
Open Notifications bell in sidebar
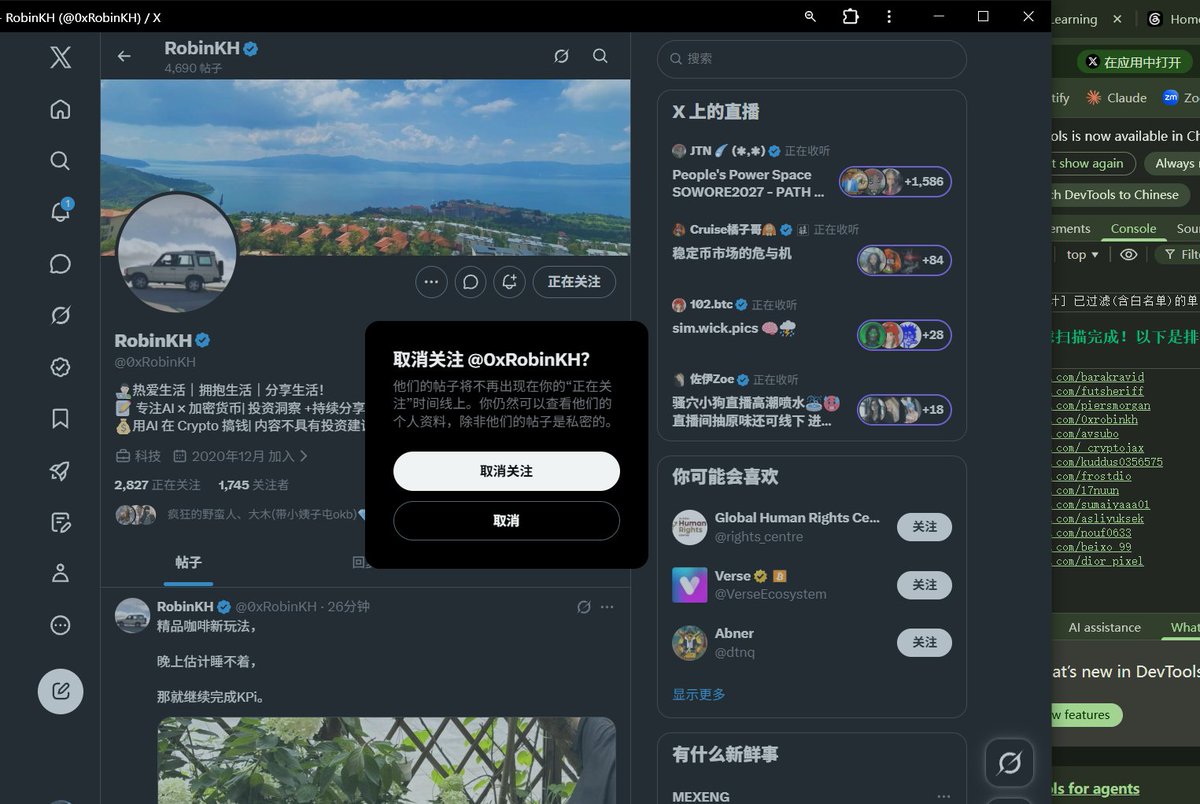point(60,212)
